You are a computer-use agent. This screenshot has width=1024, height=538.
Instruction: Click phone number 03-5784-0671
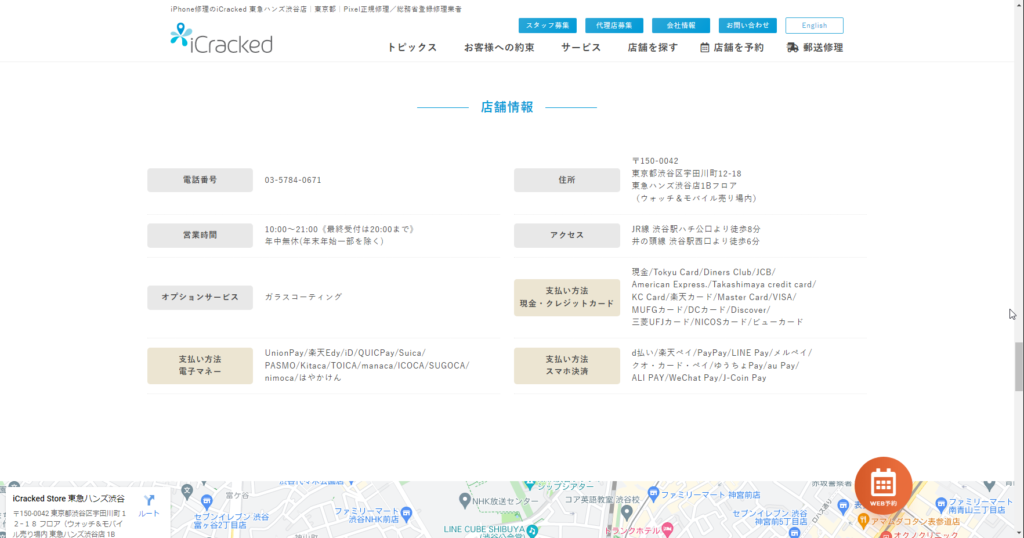(293, 180)
